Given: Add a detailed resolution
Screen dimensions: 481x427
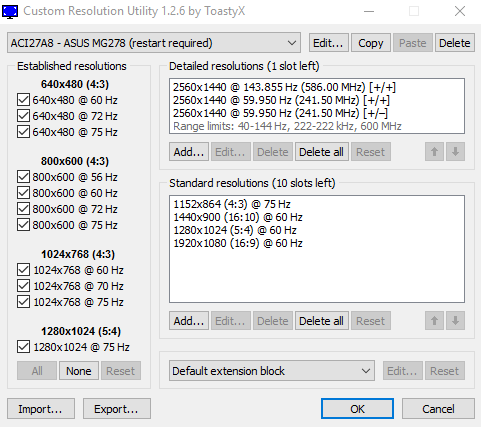Looking at the screenshot, I should [189, 152].
